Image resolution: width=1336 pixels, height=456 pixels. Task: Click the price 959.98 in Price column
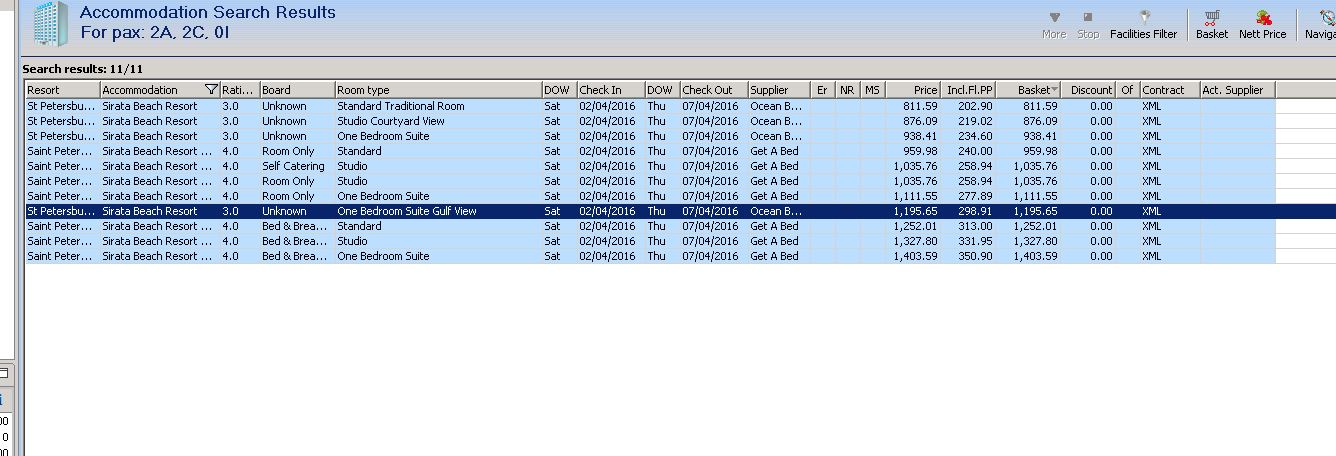tap(920, 151)
